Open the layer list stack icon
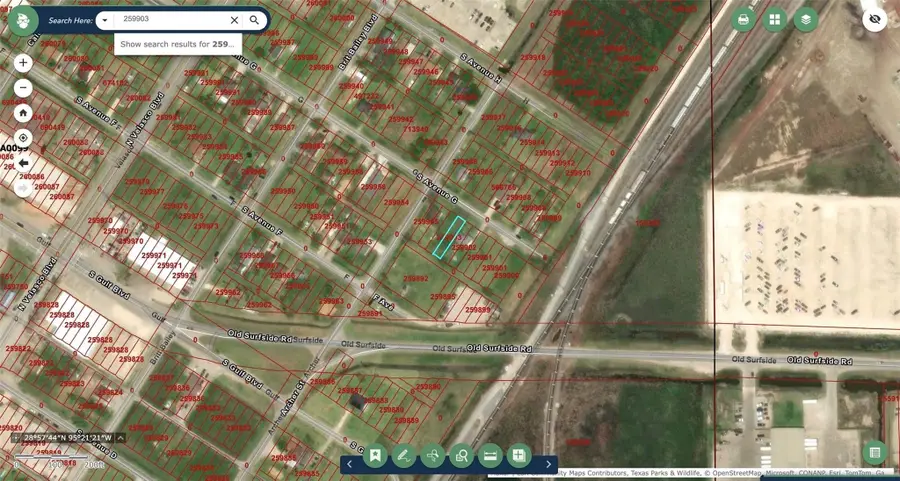 point(806,20)
